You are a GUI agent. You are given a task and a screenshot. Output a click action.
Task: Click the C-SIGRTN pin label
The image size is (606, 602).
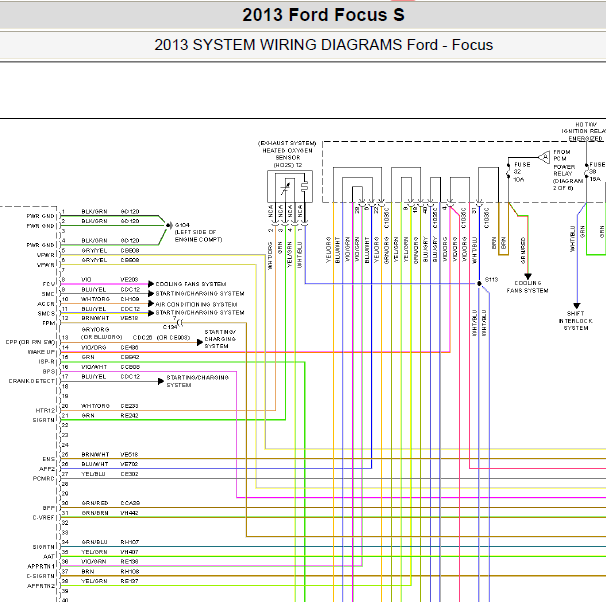tap(41, 576)
